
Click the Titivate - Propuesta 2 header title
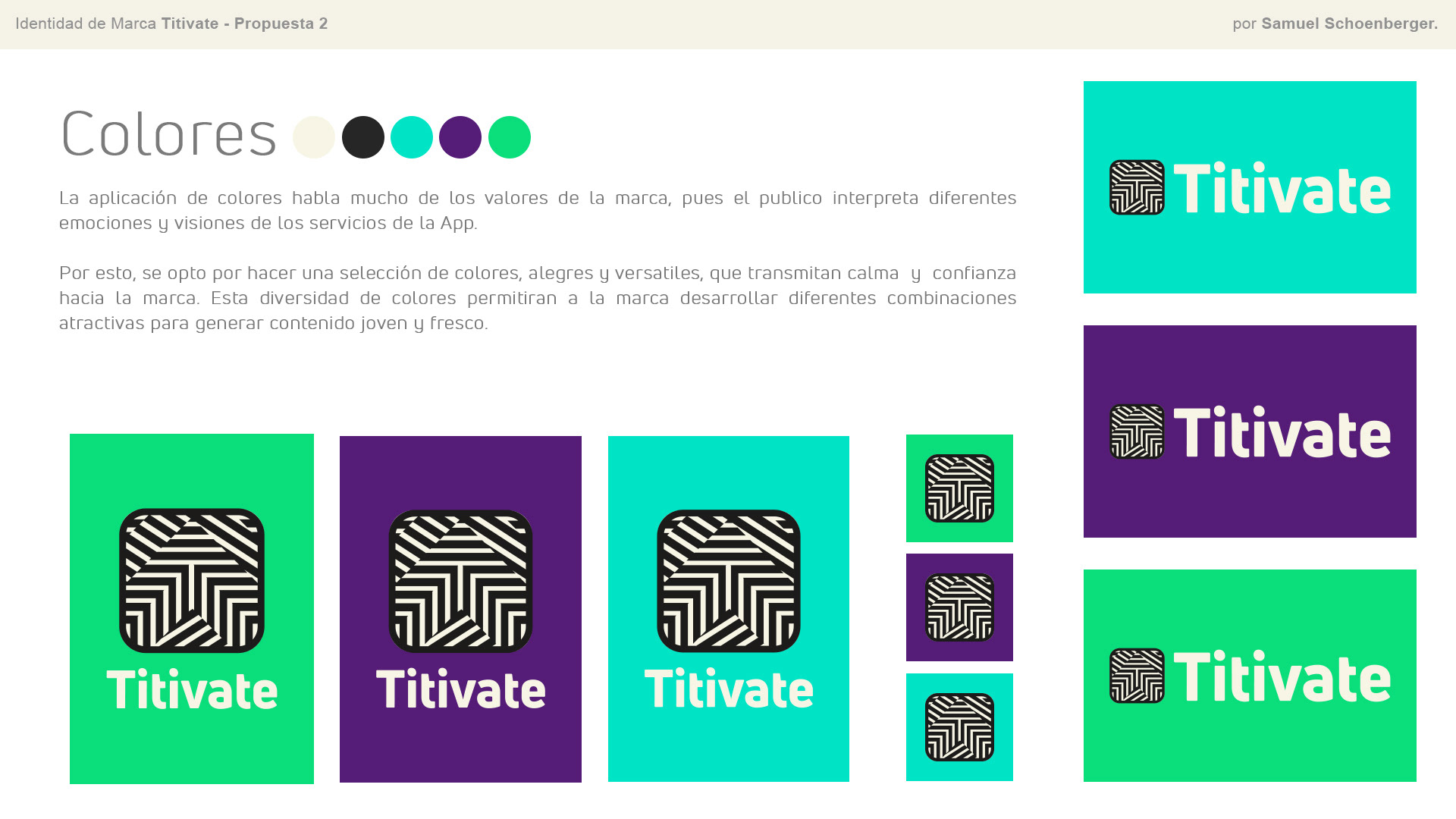(x=244, y=24)
